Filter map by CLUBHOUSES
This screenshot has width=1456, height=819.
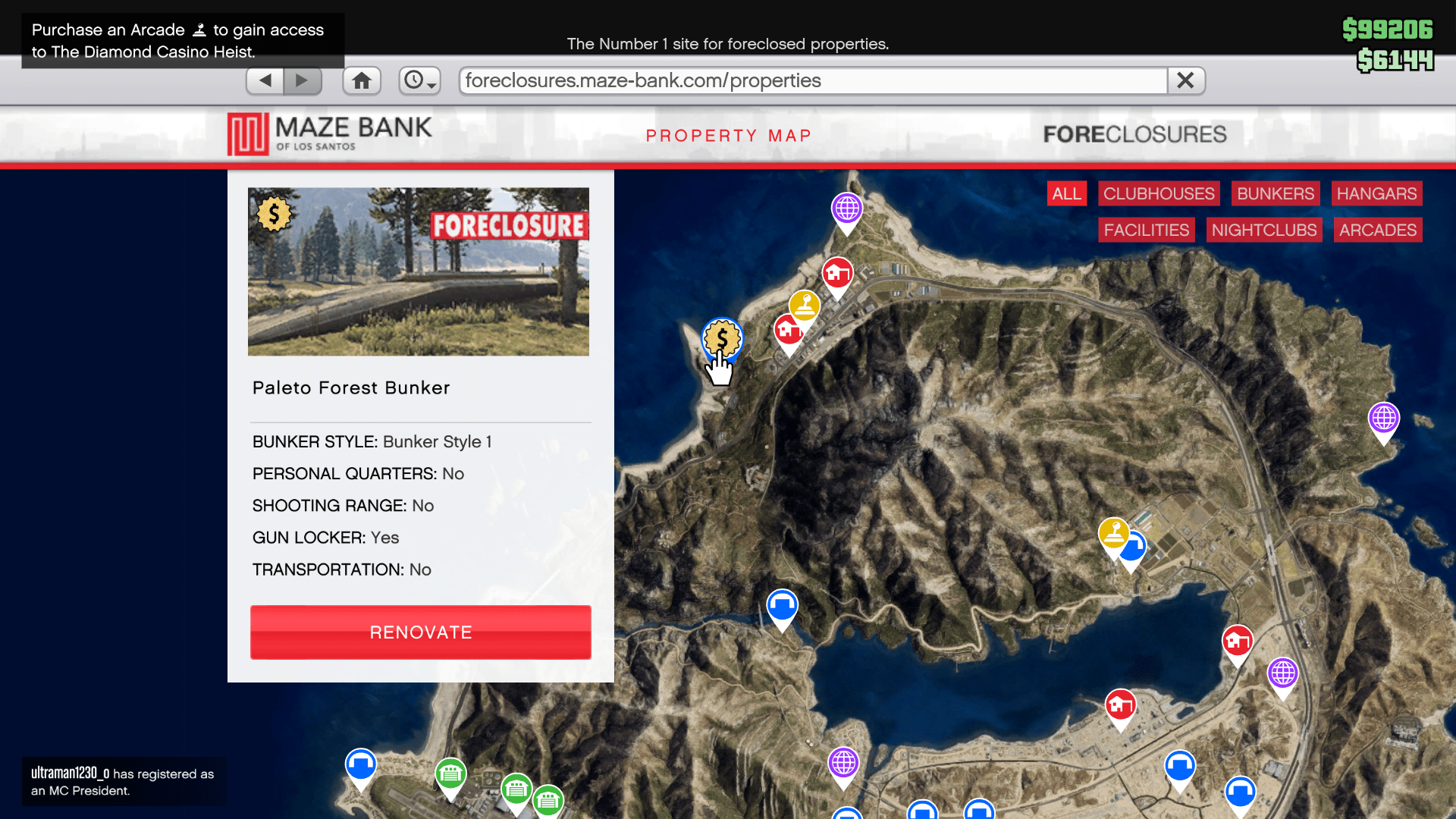tap(1158, 193)
